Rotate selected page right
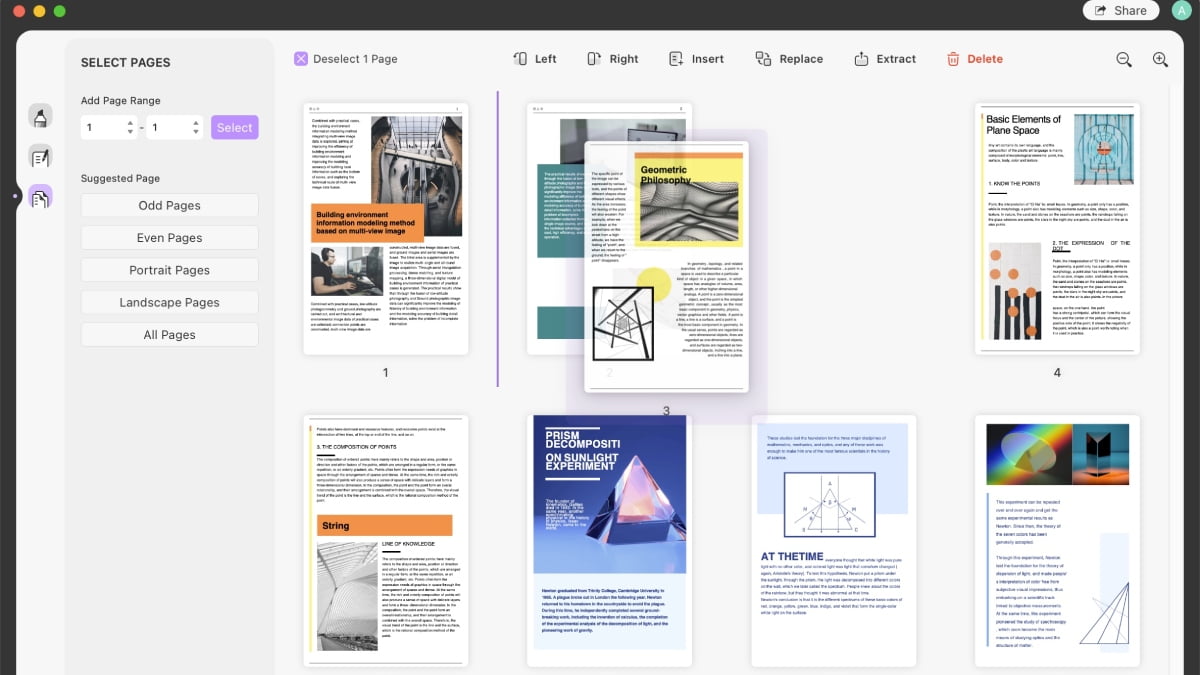This screenshot has width=1200, height=675. [x=612, y=59]
